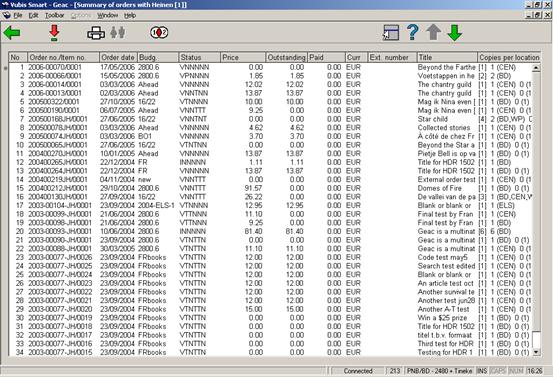Click price 26.22 in row 16
Image resolution: width=553 pixels, height=377 pixels.
tap(253, 197)
